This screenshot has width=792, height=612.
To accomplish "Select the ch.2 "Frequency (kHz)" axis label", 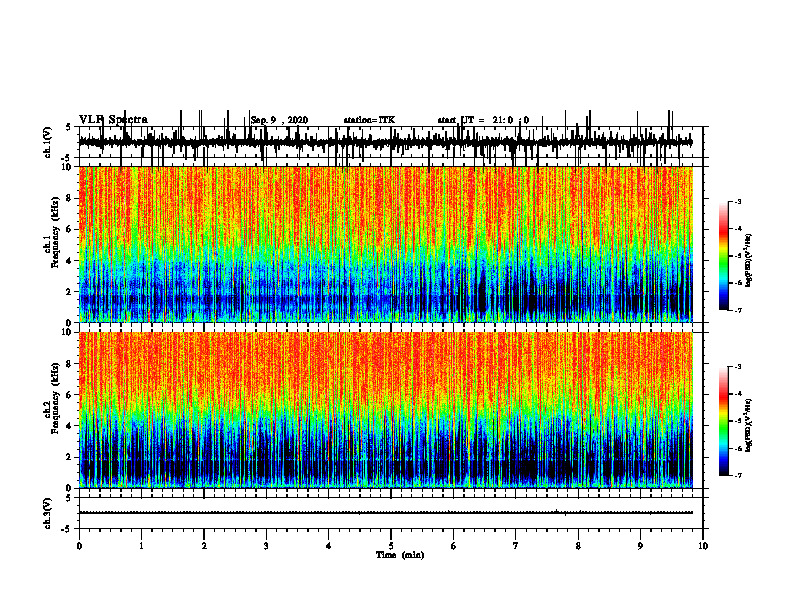I will tap(55, 398).
